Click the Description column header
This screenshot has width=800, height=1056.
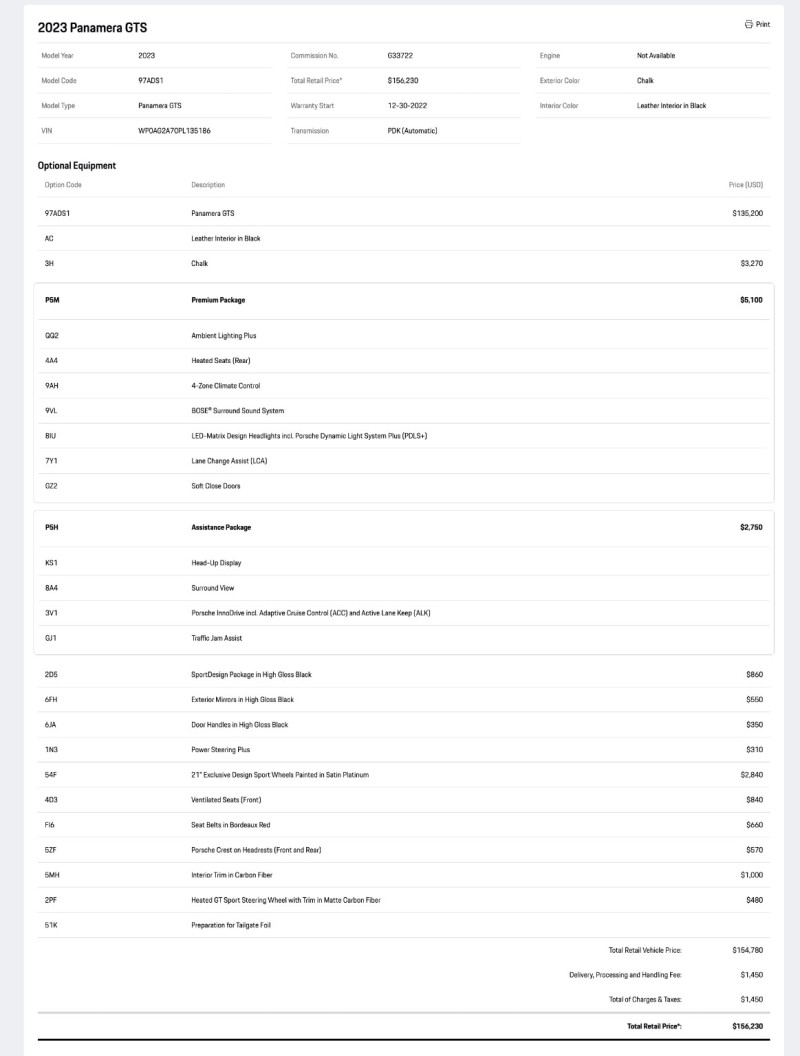click(x=208, y=185)
